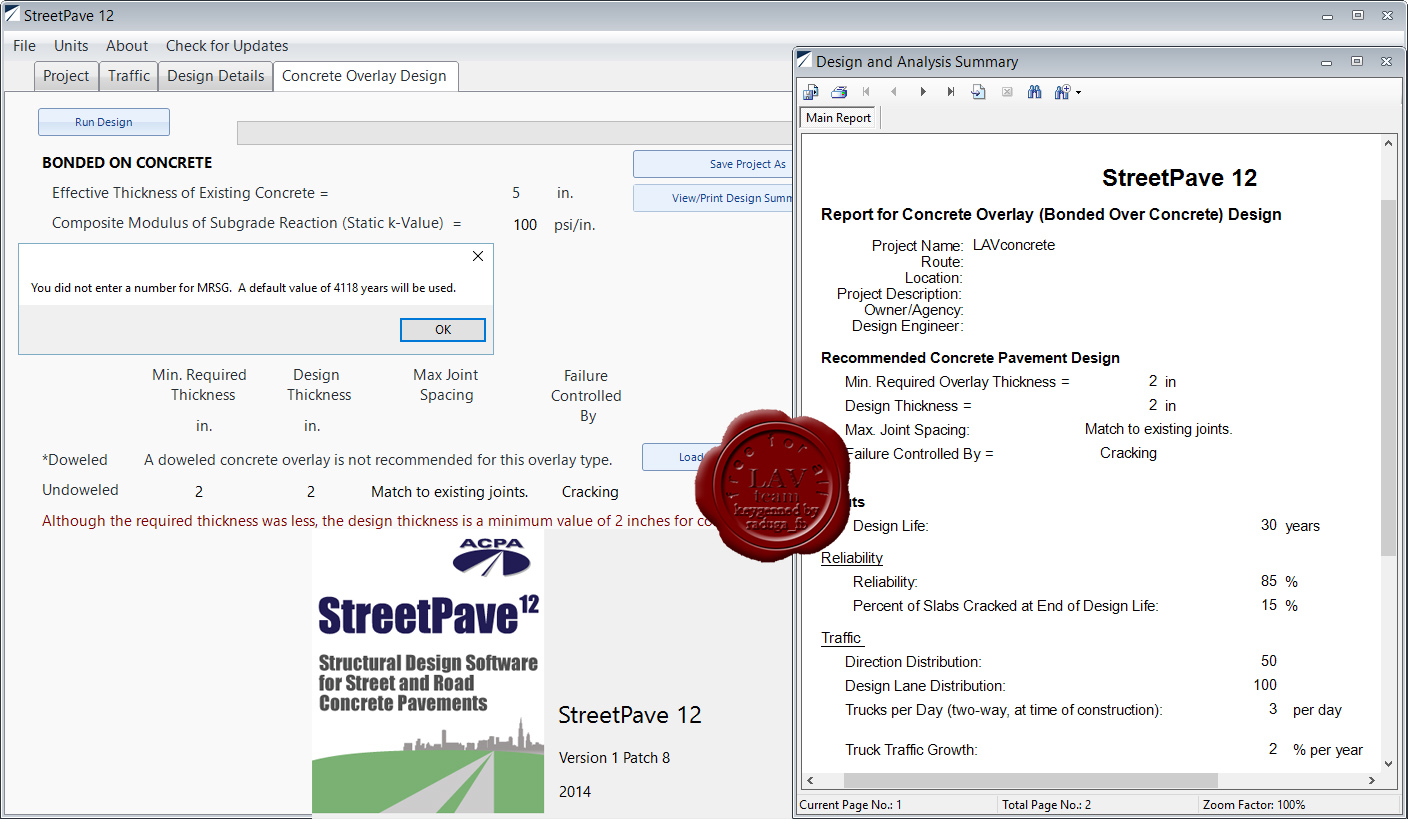Viewport: 1408px width, 819px height.
Task: Switch to the Design Details tab
Action: (216, 76)
